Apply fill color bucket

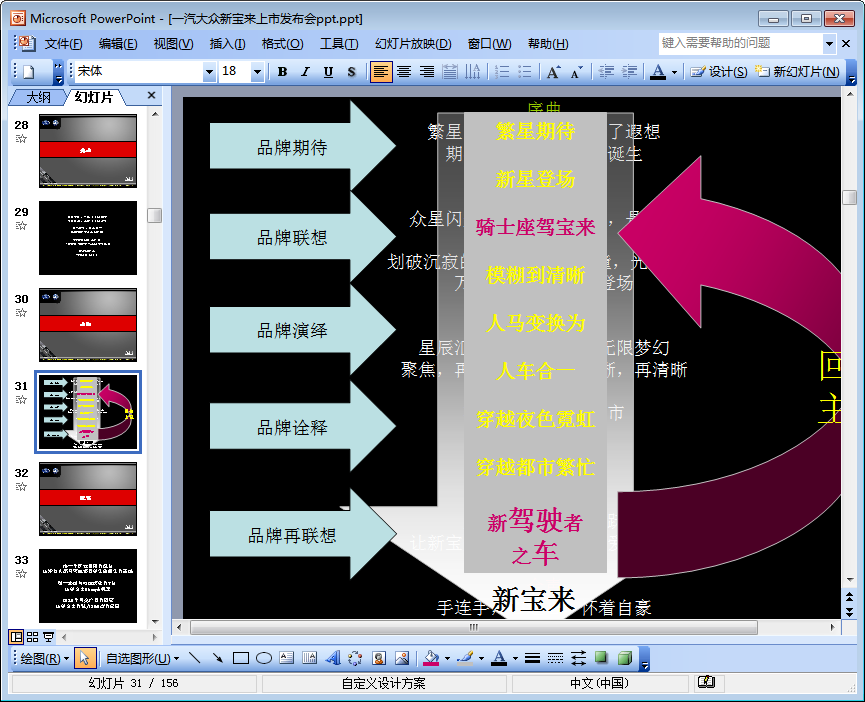pyautogui.click(x=431, y=658)
